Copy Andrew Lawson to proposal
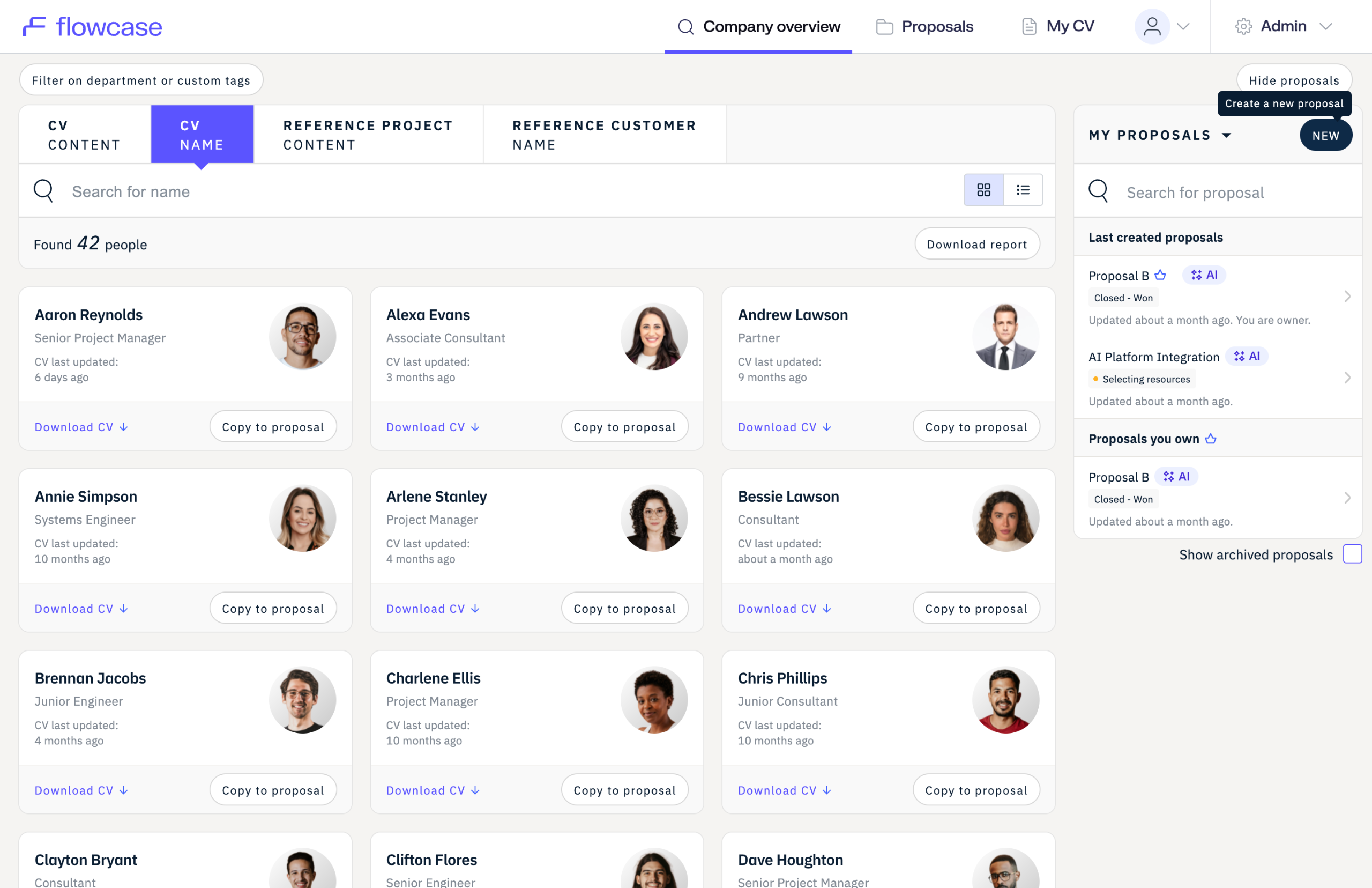1372x888 pixels. tap(976, 427)
